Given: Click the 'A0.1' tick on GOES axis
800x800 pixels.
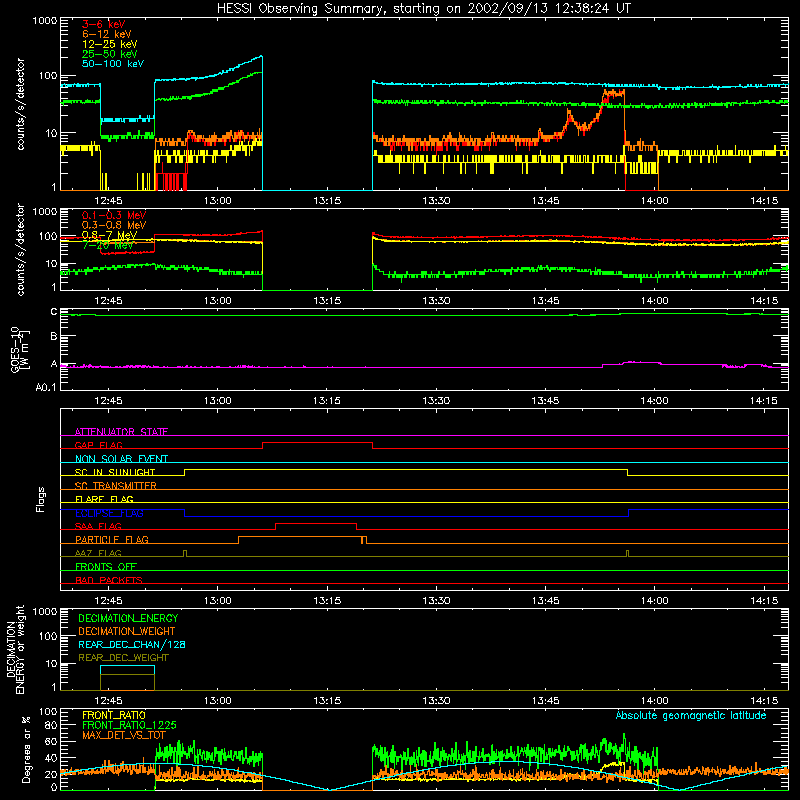Looking at the screenshot, I should [x=45, y=388].
